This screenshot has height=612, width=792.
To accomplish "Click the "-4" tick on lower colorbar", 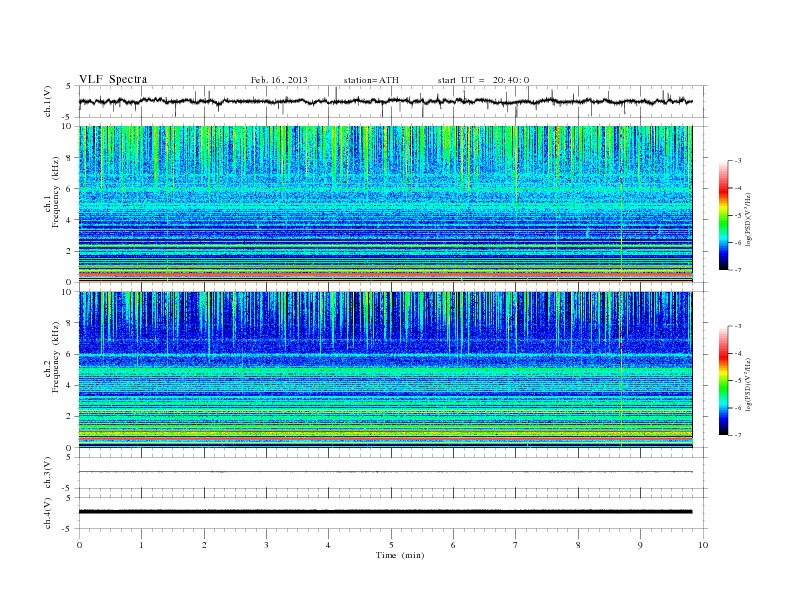I will (x=738, y=353).
